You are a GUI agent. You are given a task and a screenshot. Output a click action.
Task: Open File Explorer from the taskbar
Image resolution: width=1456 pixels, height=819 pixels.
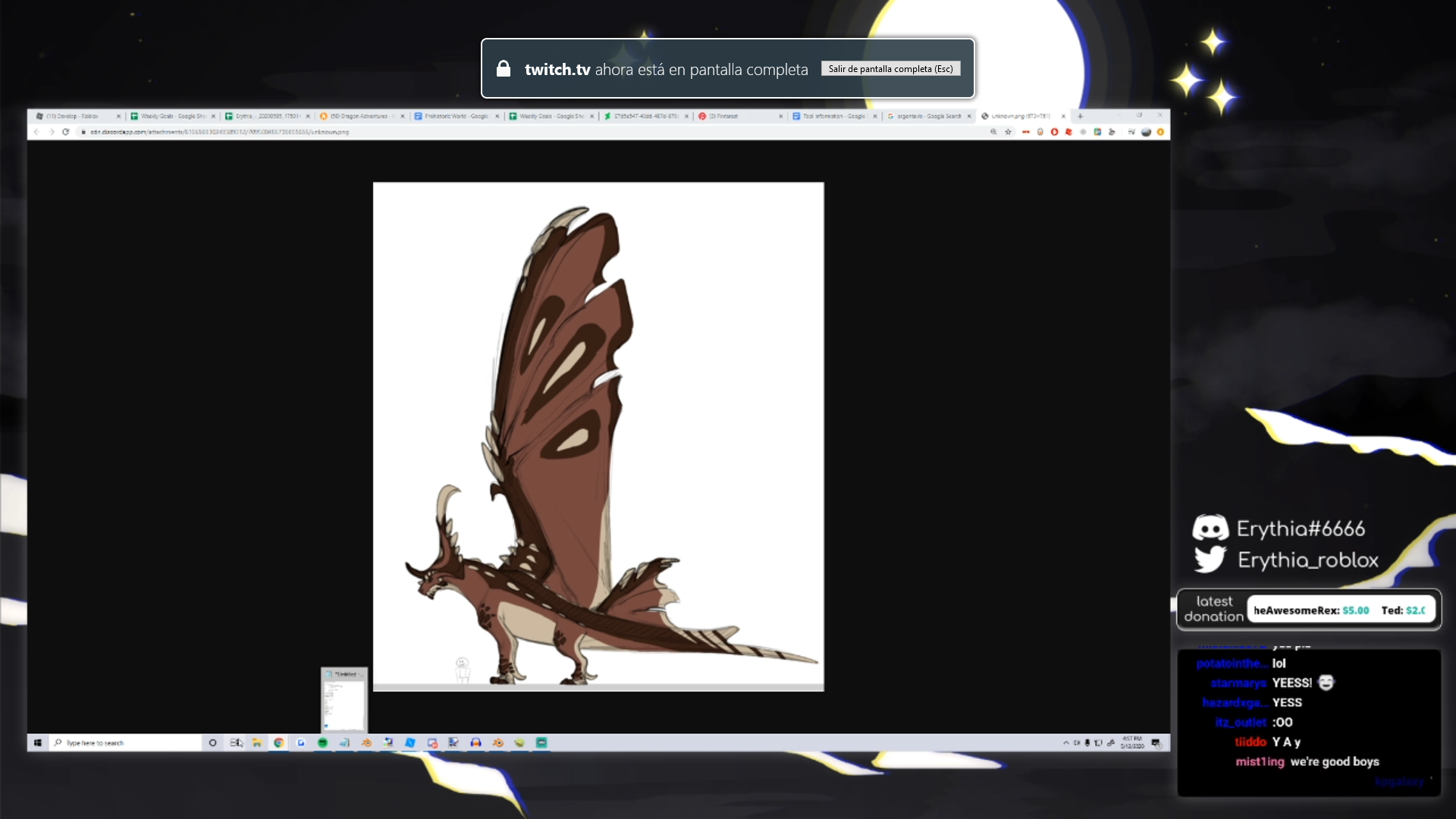(x=257, y=743)
